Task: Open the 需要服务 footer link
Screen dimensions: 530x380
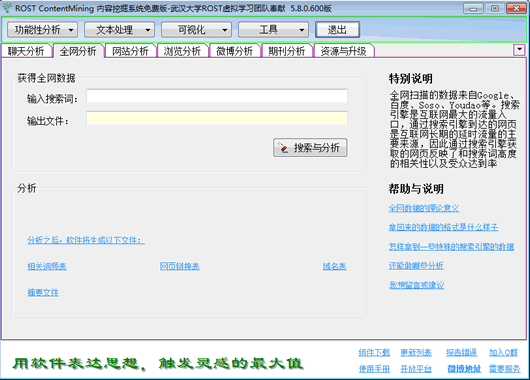Action: [505, 369]
